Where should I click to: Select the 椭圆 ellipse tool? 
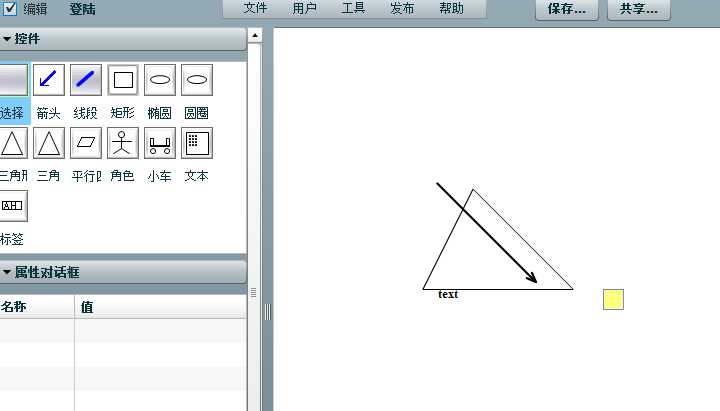click(x=160, y=80)
